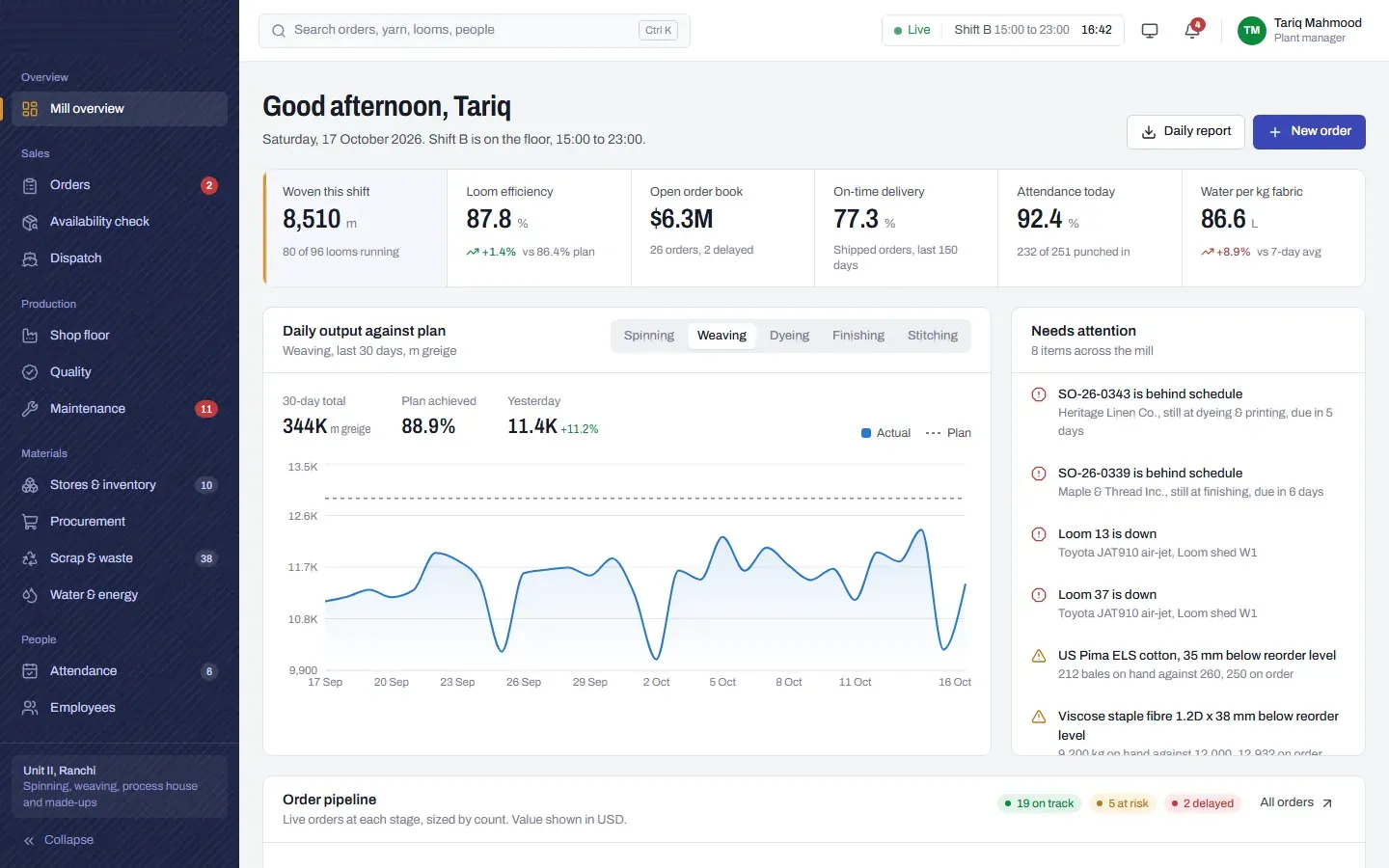Filter pipeline by 5 at risk
The width and height of the screenshot is (1389, 868).
[1121, 803]
